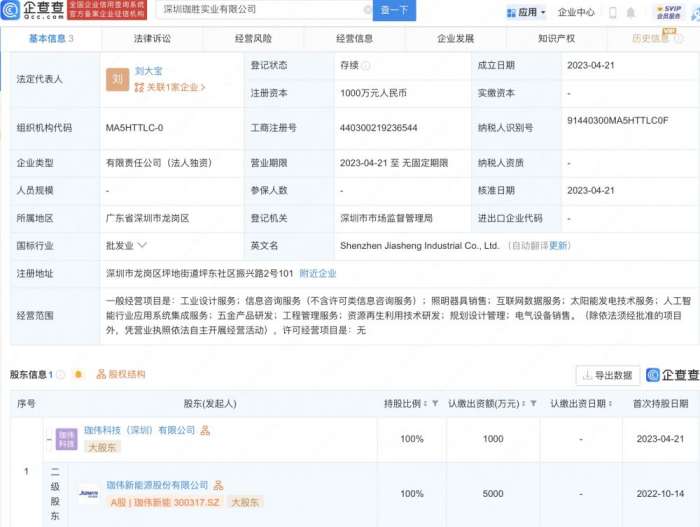
Task: Click equity structure icon beside 珈伟科技（深圳）
Action: tap(205, 431)
